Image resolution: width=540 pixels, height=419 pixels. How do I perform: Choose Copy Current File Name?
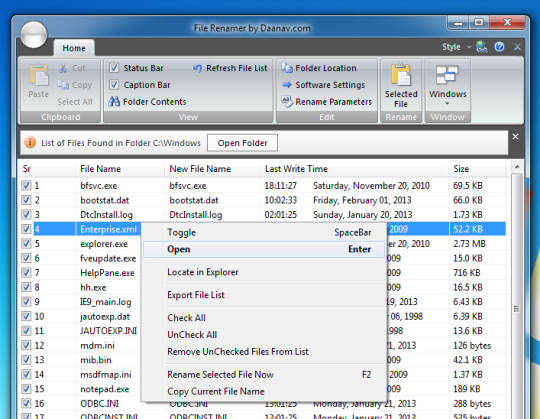(263, 391)
